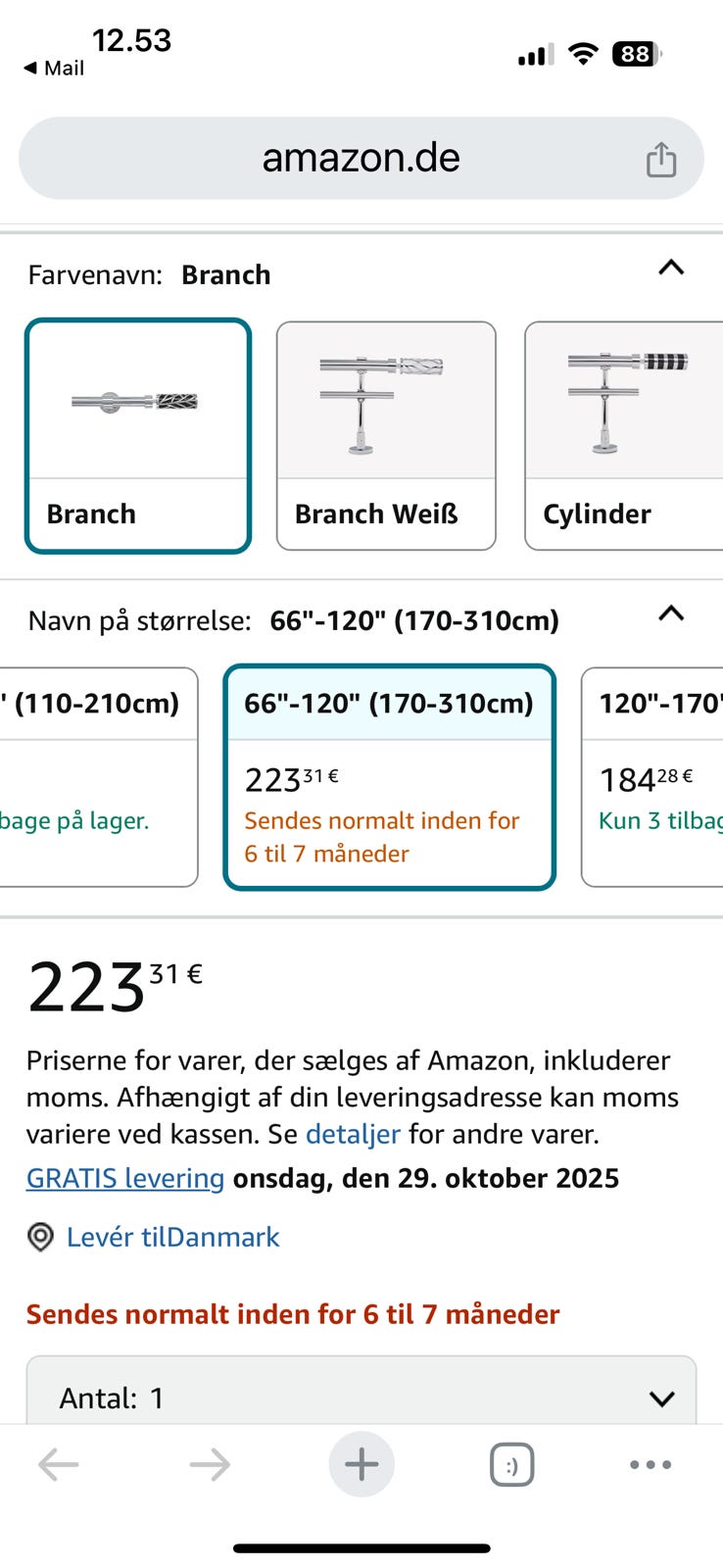Select the Branch Weiß color option
This screenshot has width=723, height=1568.
[x=386, y=435]
